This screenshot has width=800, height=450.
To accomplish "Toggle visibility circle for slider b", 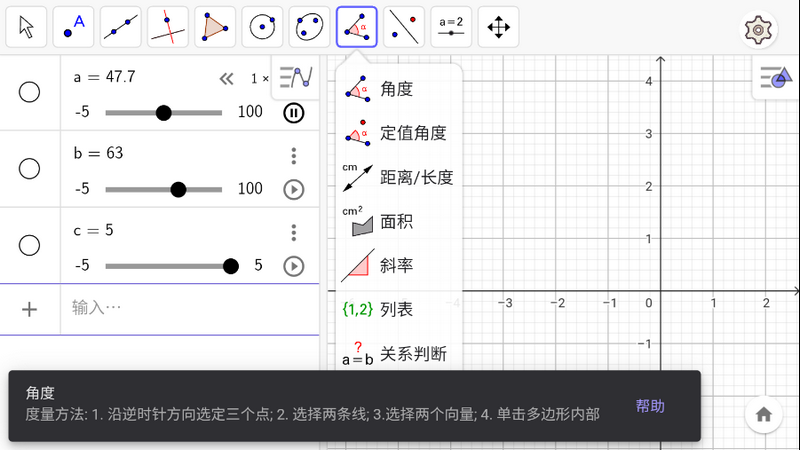I will click(x=30, y=168).
